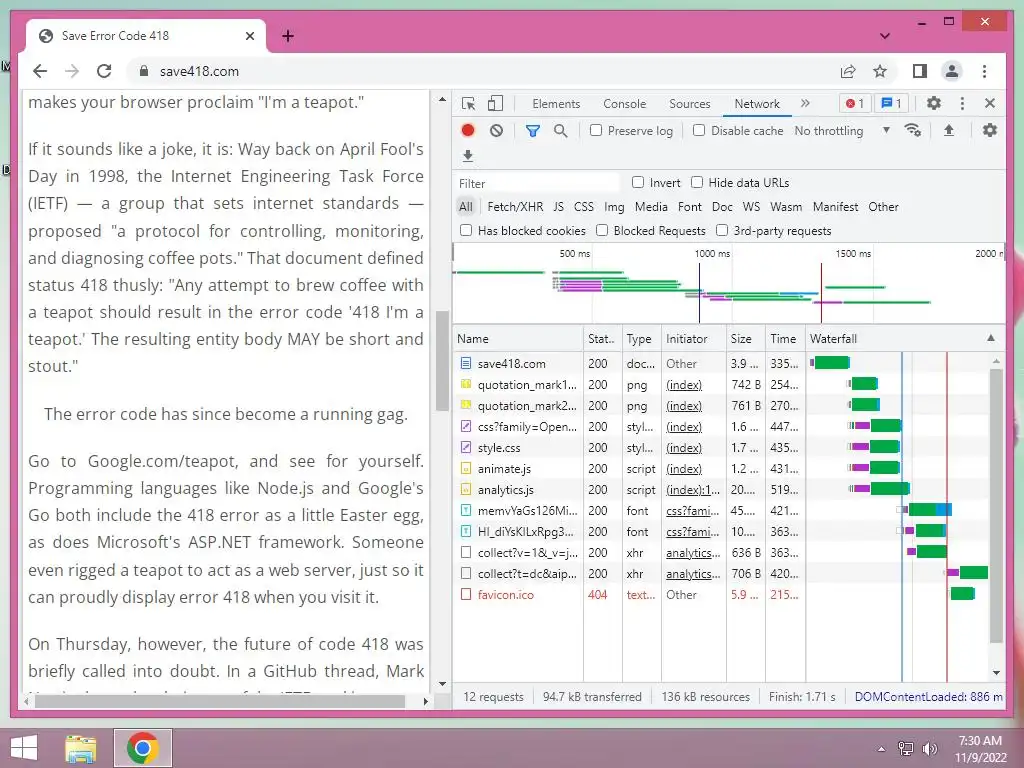Filter requests by Font type
Screen dimensions: 1024x768
[x=690, y=207]
